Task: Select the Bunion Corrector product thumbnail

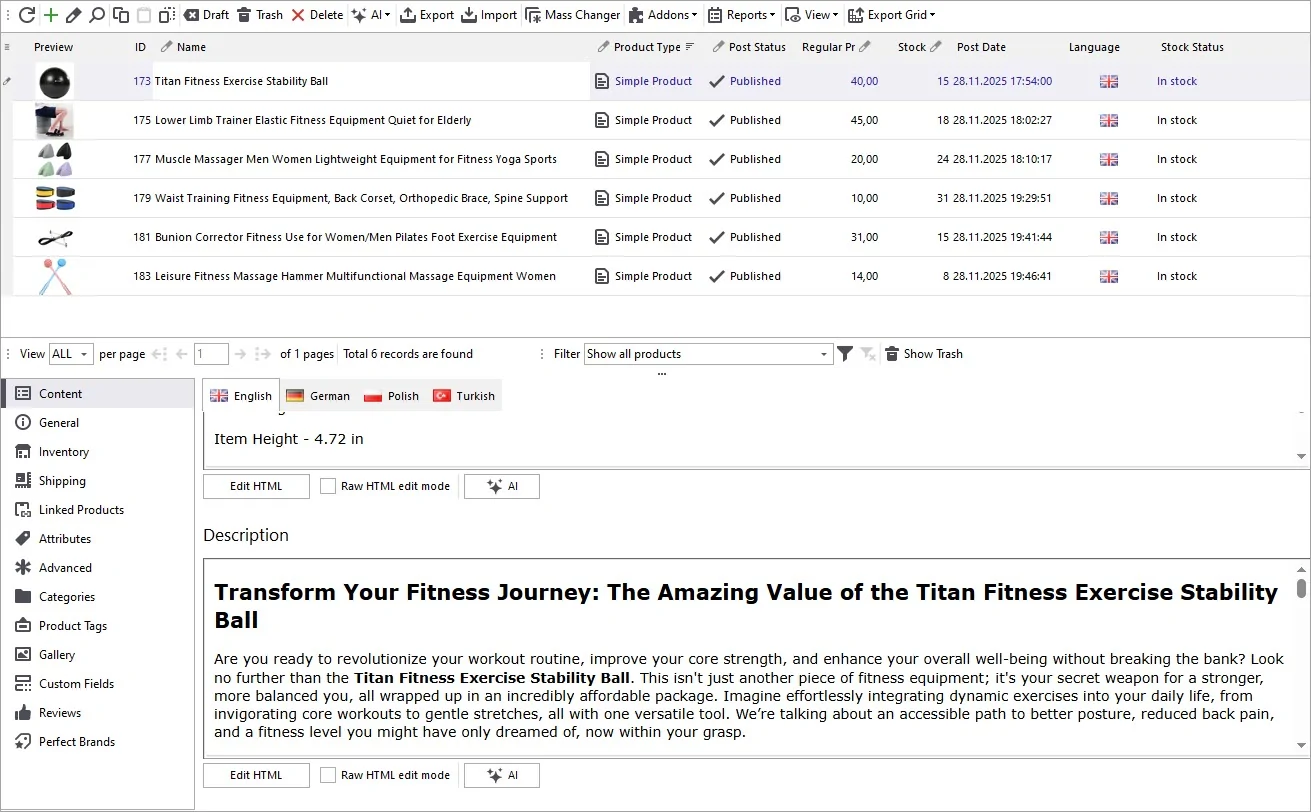Action: pyautogui.click(x=55, y=237)
